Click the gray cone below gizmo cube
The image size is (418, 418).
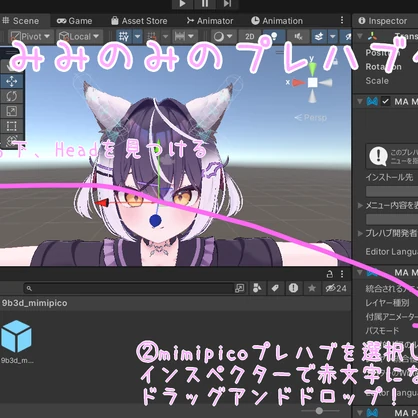[x=312, y=96]
